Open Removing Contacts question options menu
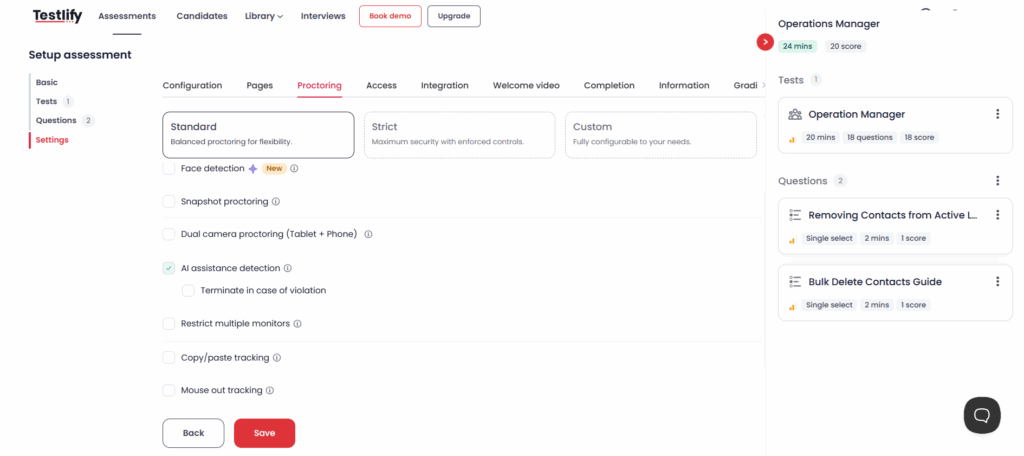Screen dimensions: 1024x456 pos(997,215)
